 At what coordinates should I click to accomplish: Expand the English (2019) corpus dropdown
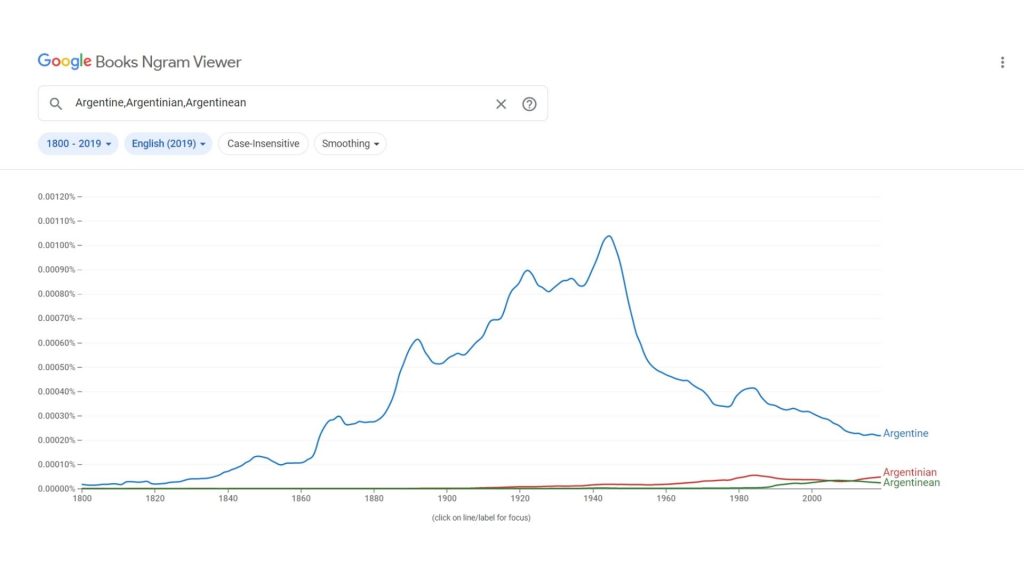168,144
